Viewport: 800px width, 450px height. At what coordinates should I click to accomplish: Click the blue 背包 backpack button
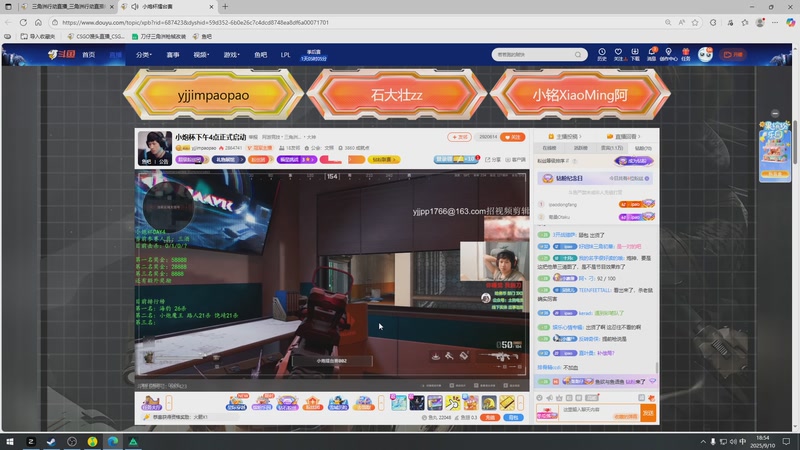513,417
